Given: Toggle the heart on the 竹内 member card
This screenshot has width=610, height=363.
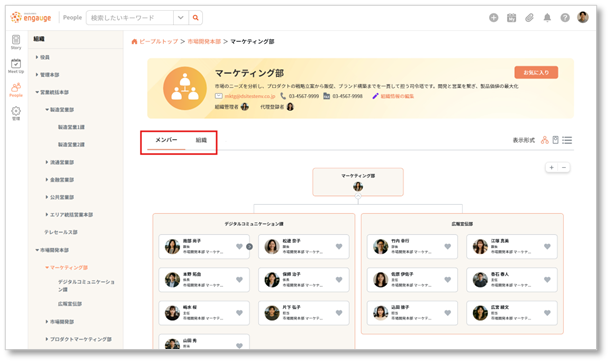Looking at the screenshot, I should pyautogui.click(x=448, y=246).
